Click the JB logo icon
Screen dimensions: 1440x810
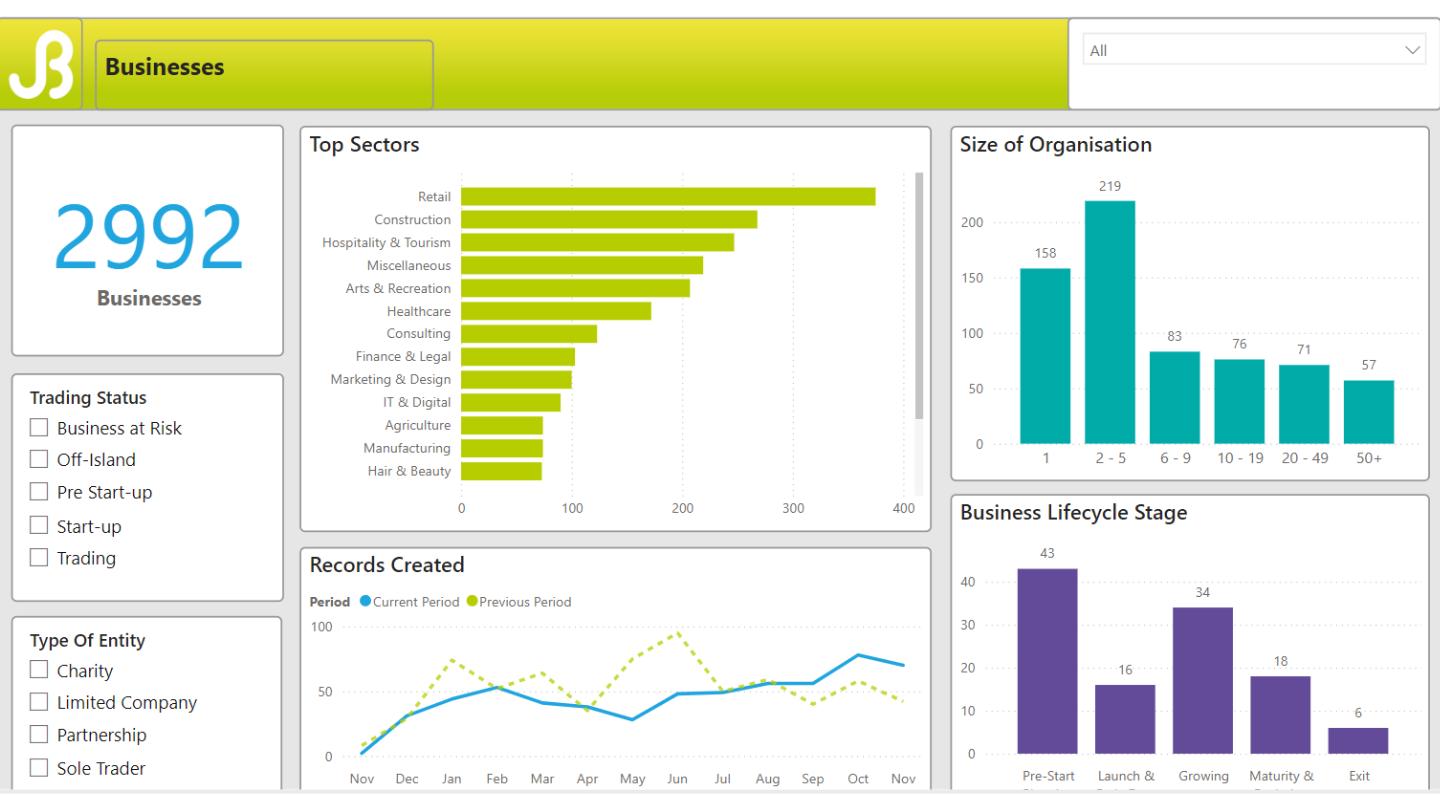[41, 66]
